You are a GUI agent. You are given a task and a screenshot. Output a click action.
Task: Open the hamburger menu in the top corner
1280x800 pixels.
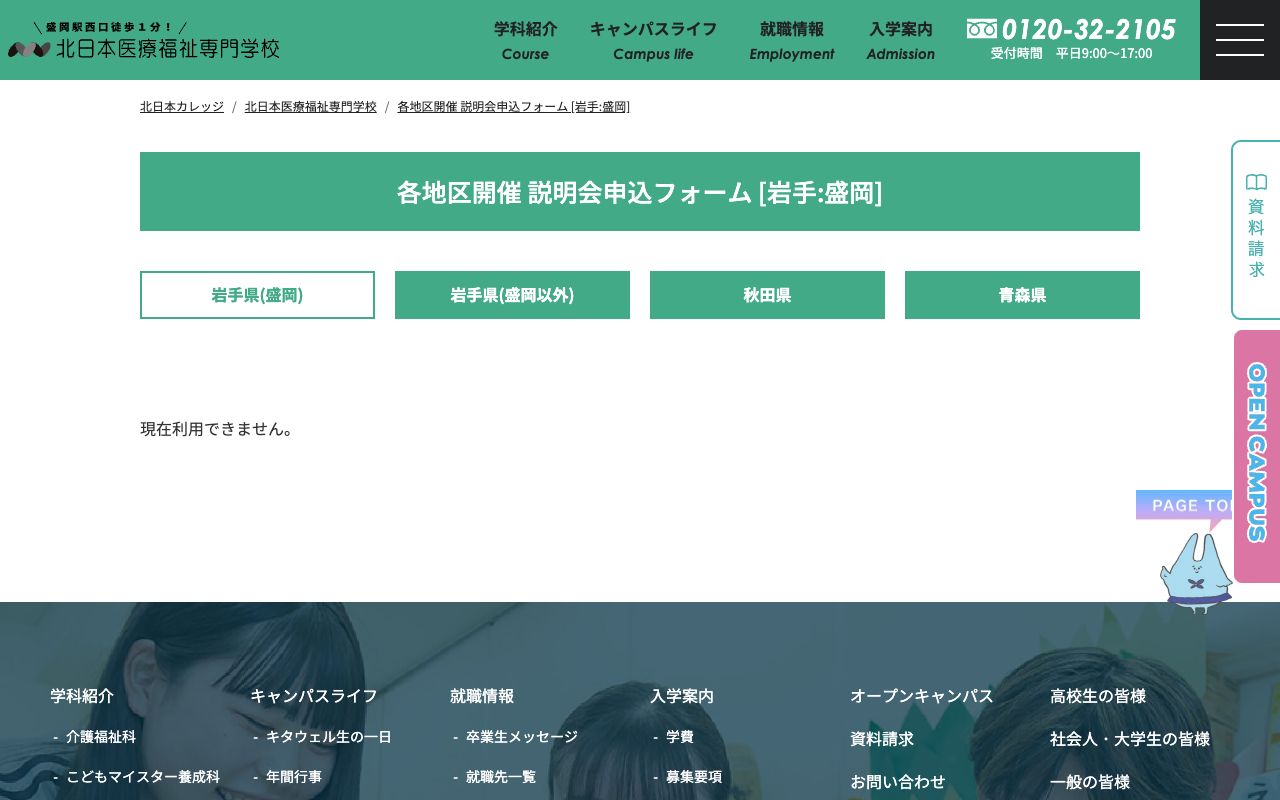click(x=1240, y=40)
